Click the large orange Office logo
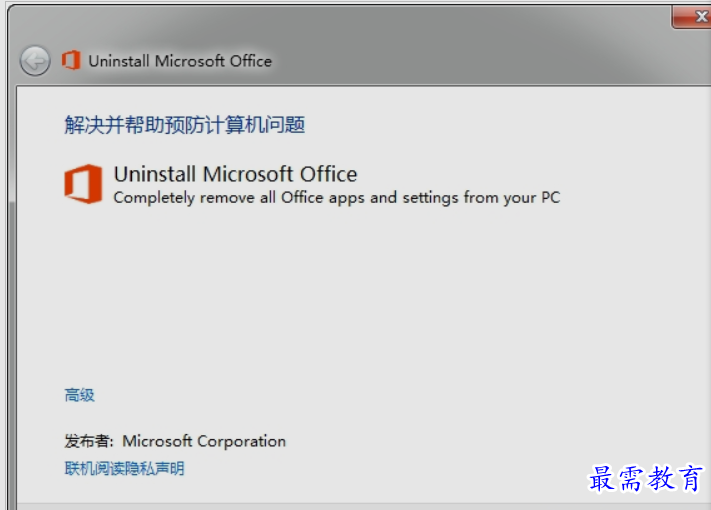 [83, 184]
